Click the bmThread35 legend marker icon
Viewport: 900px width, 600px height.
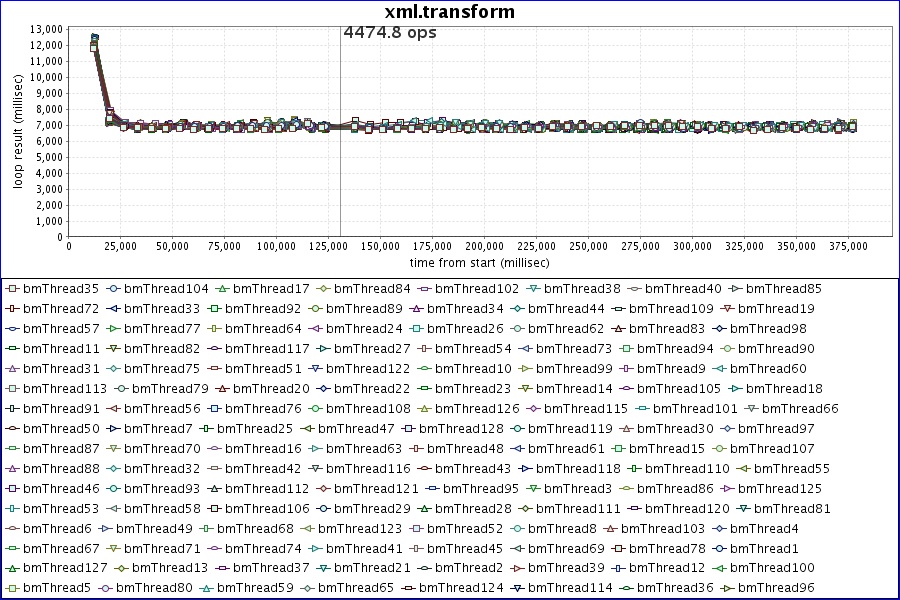pos(13,289)
